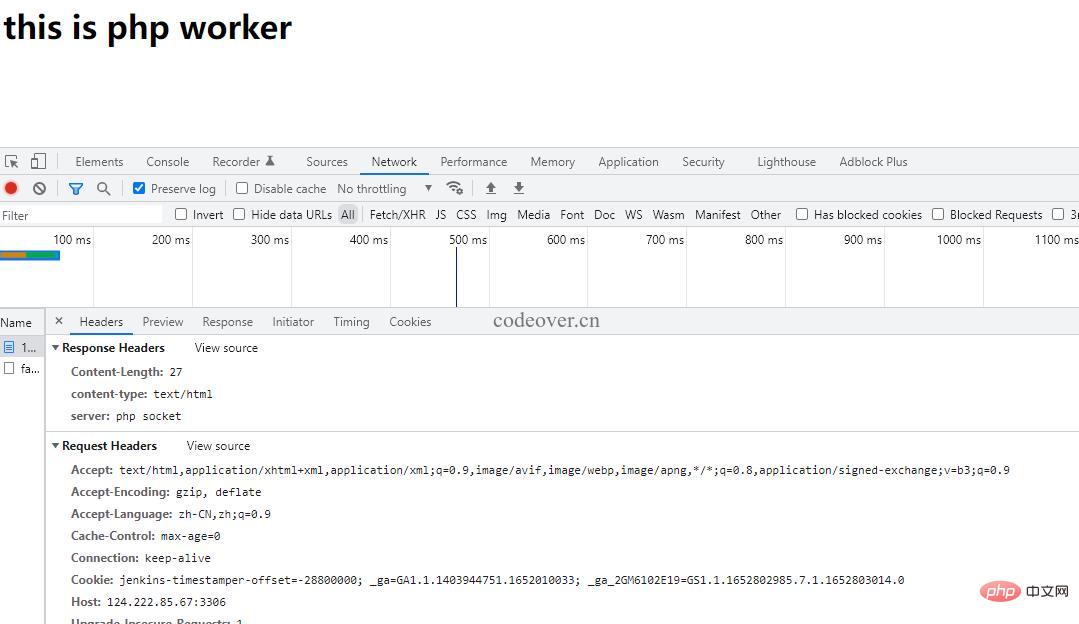Stop recording network log red button
1079x624 pixels.
tap(11, 189)
